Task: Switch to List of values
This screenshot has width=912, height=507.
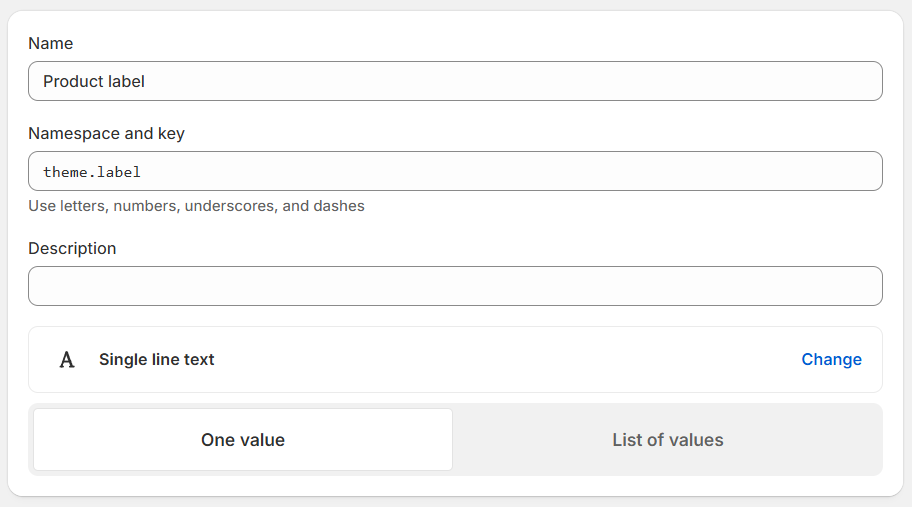Action: pyautogui.click(x=667, y=440)
